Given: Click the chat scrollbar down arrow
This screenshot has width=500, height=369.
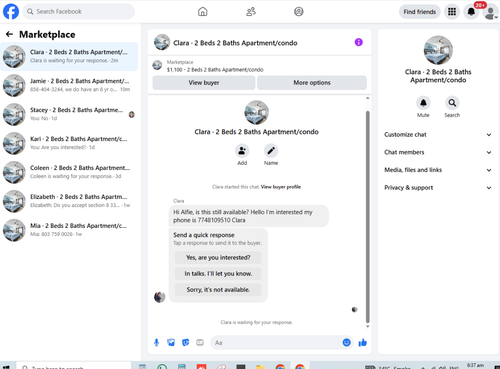Looking at the screenshot, I should pos(368,326).
